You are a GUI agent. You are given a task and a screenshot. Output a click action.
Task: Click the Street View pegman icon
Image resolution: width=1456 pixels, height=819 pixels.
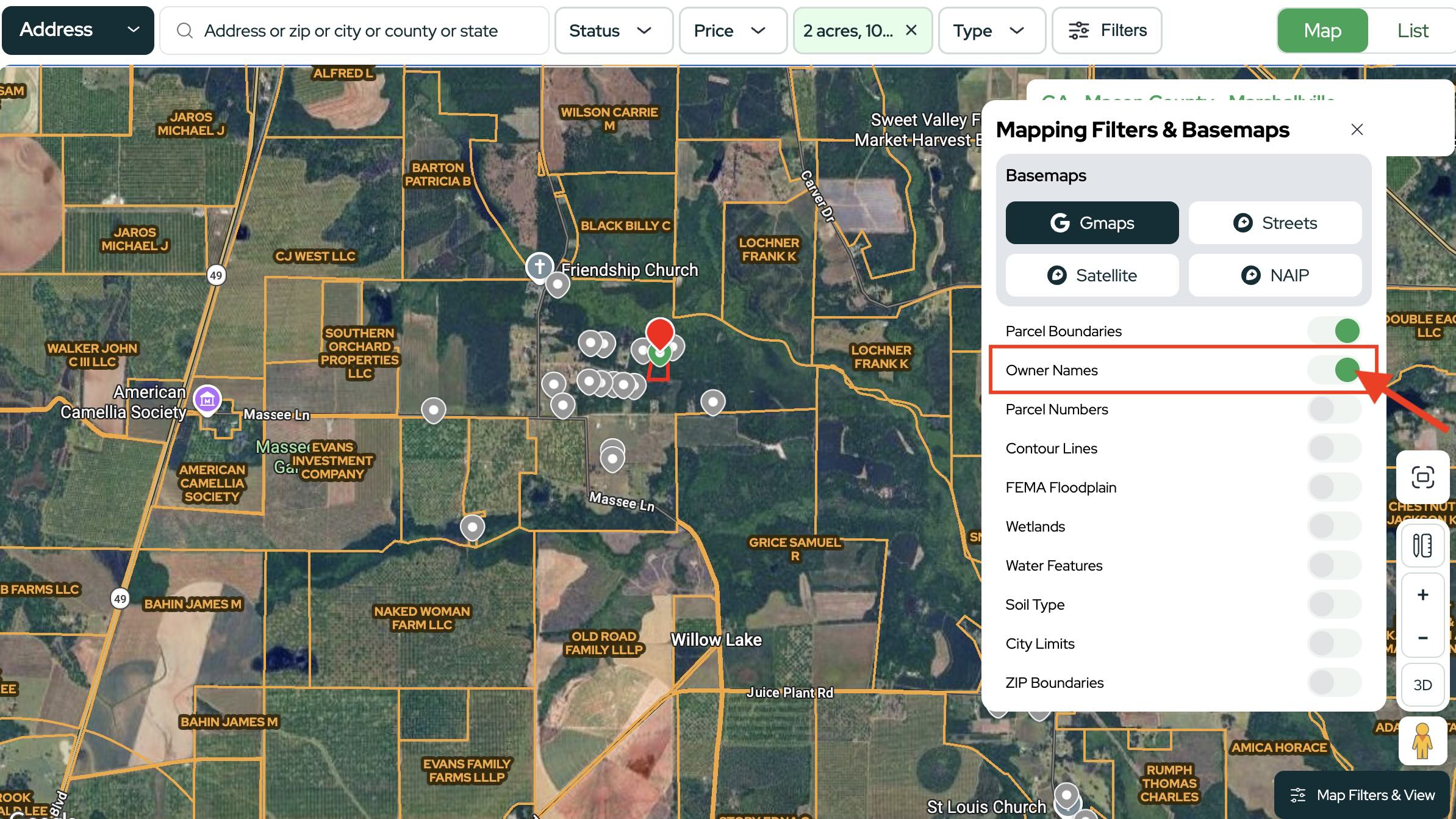[x=1422, y=740]
